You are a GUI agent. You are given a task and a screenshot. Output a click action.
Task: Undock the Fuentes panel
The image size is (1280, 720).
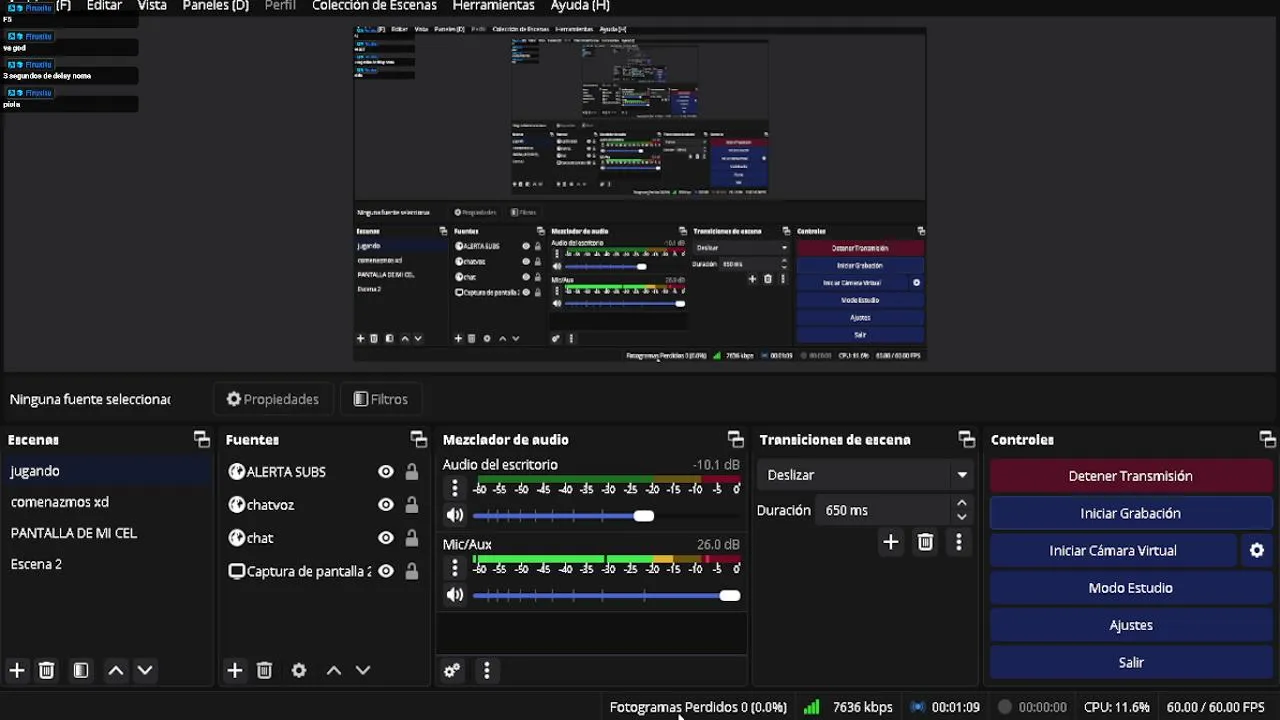(419, 440)
